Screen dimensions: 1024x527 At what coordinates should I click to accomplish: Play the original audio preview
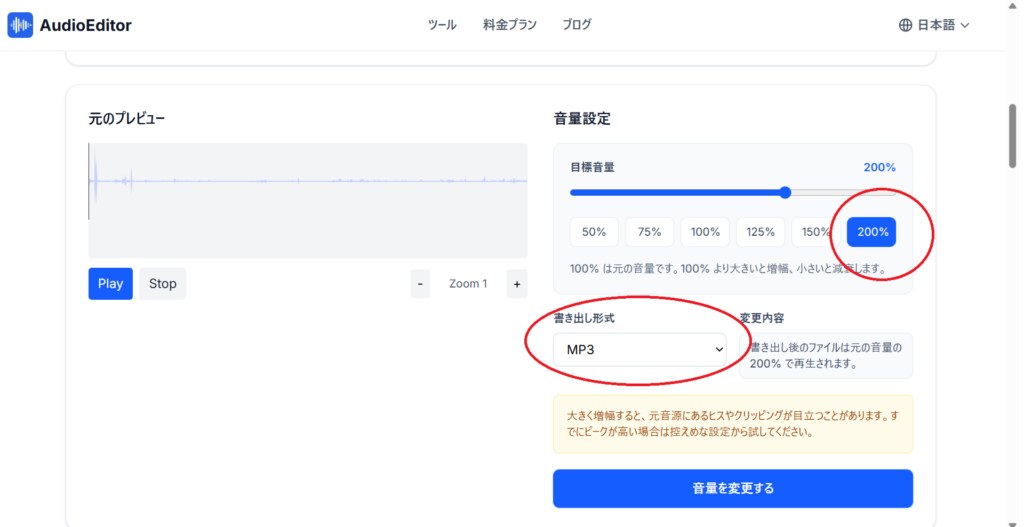[x=110, y=284]
